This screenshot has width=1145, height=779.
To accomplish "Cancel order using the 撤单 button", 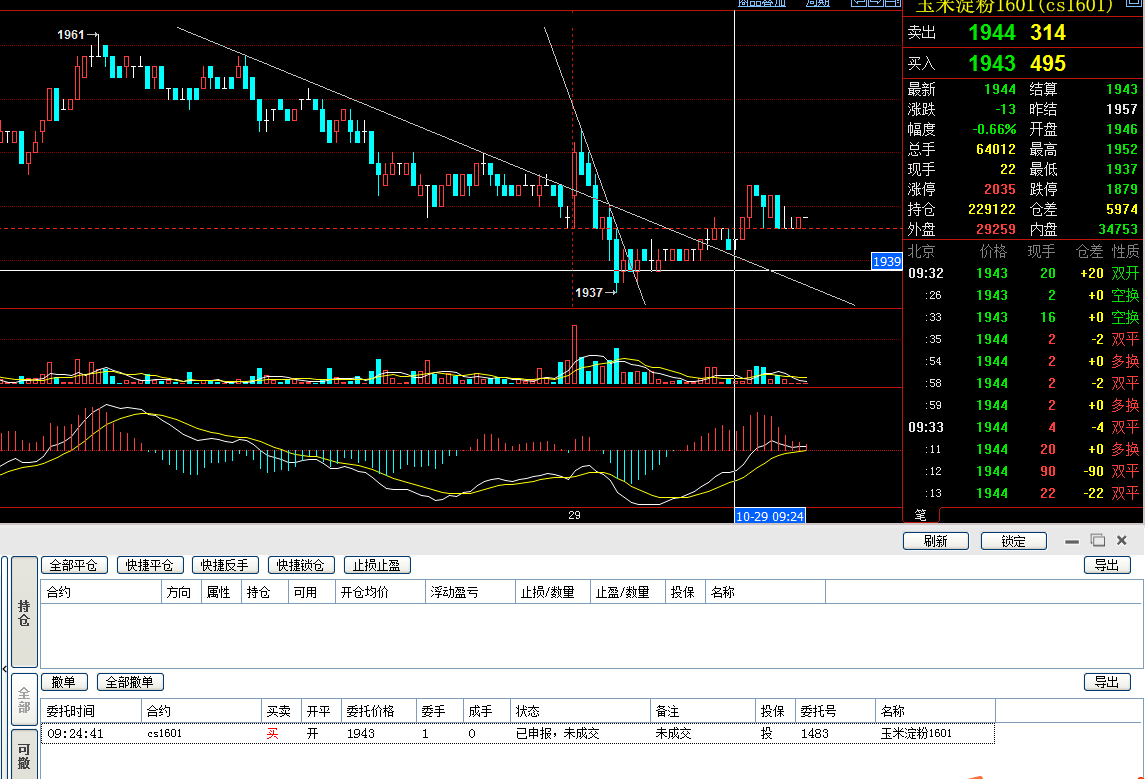I will coord(64,682).
